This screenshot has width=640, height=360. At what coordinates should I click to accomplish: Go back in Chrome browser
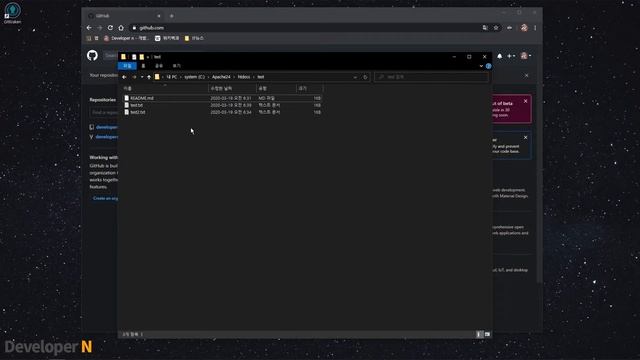coord(89,28)
